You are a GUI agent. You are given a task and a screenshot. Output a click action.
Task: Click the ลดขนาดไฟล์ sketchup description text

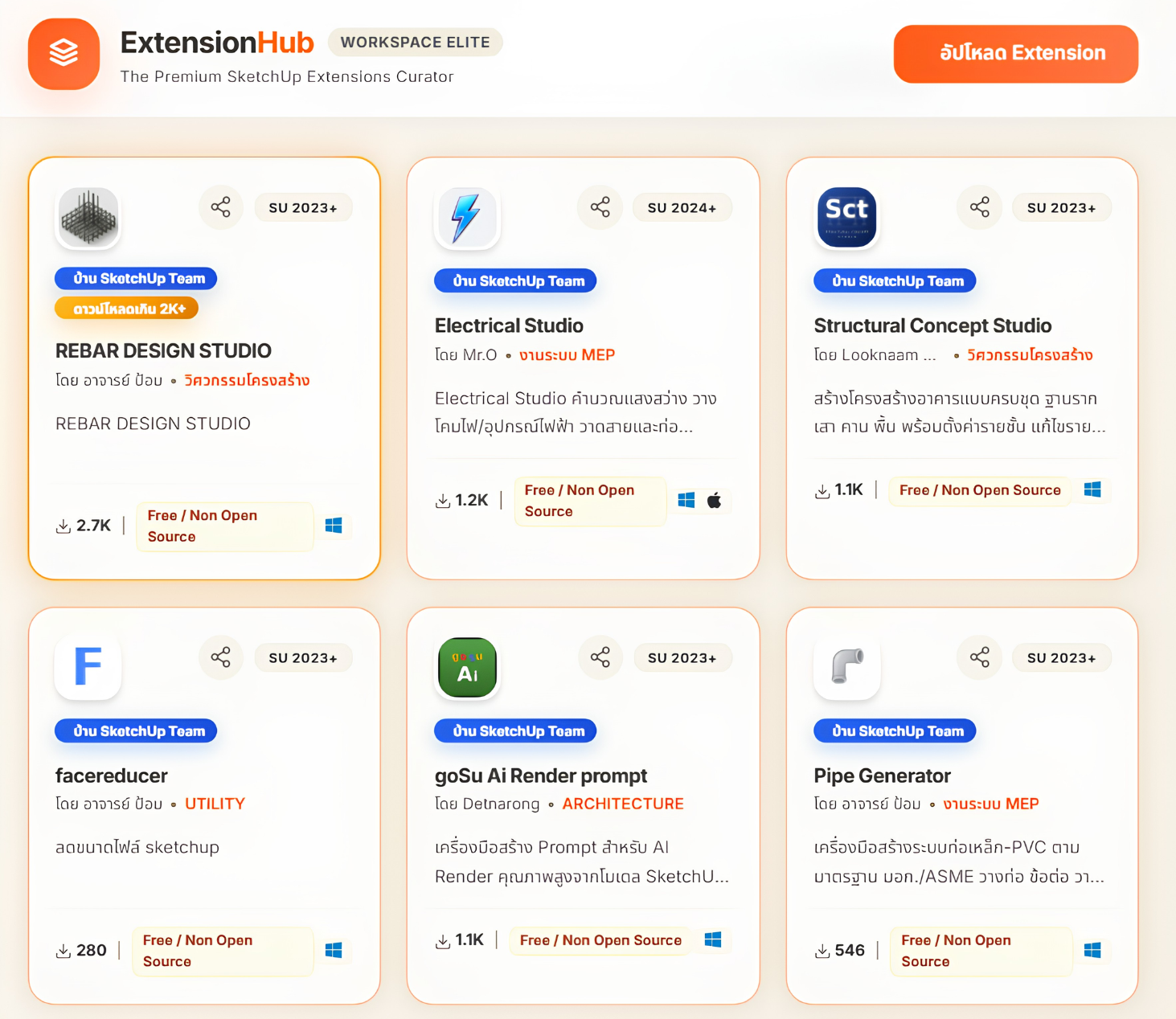pos(137,847)
